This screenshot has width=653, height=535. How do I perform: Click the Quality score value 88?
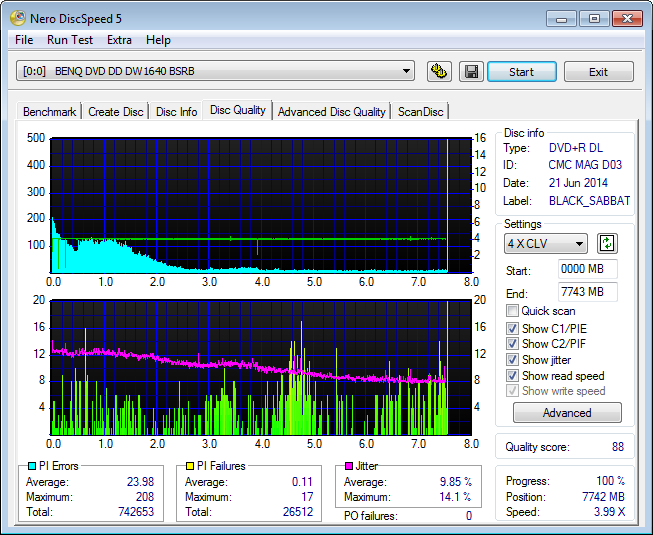click(618, 447)
